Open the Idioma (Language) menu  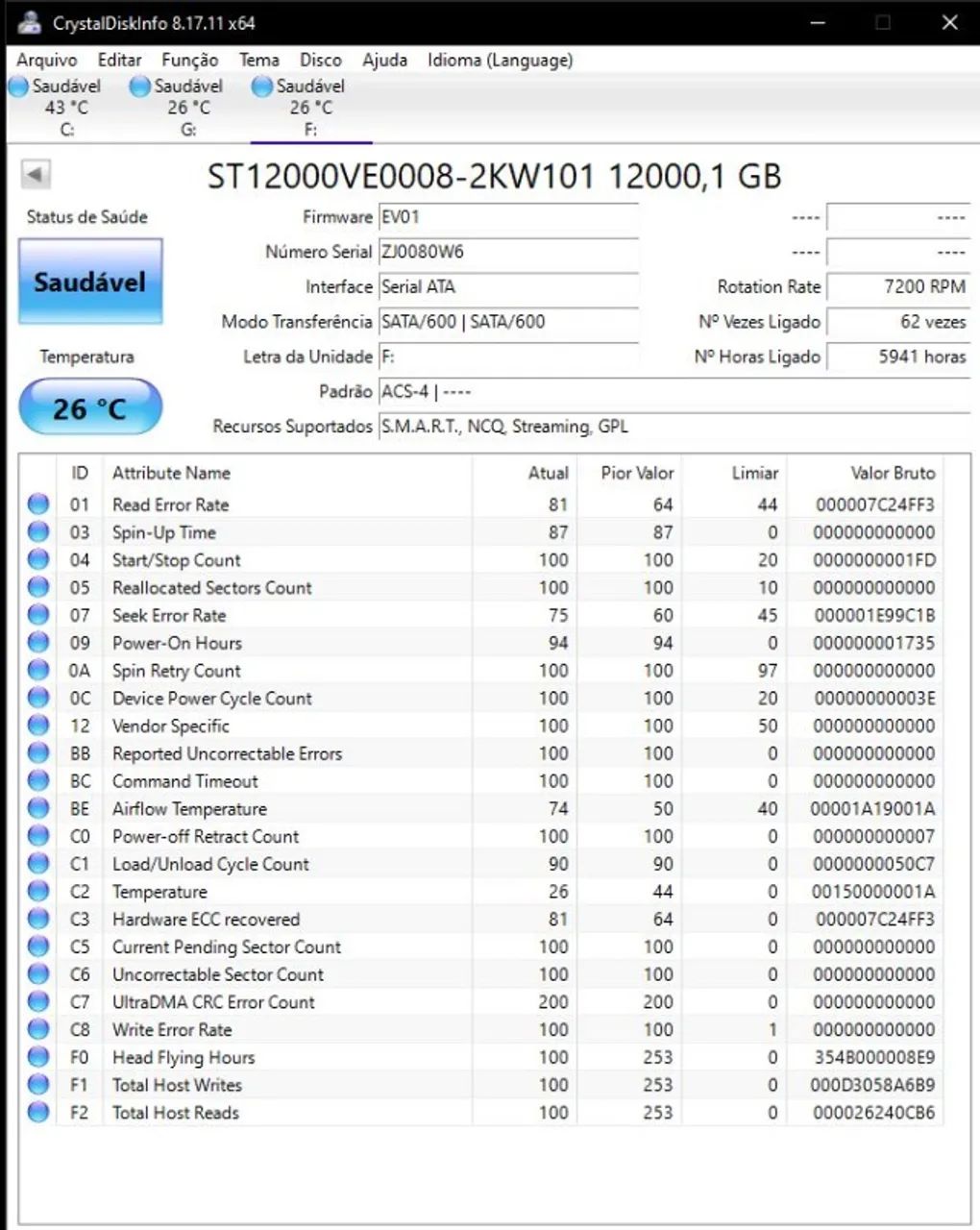501,60
